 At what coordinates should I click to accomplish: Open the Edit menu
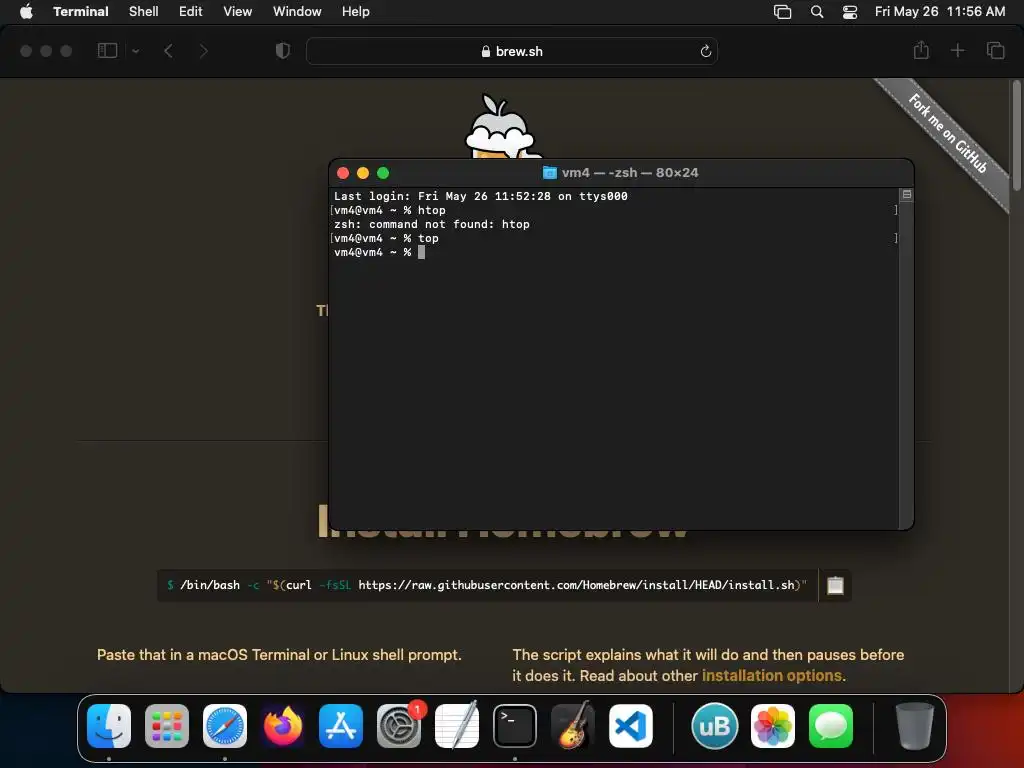click(x=190, y=11)
